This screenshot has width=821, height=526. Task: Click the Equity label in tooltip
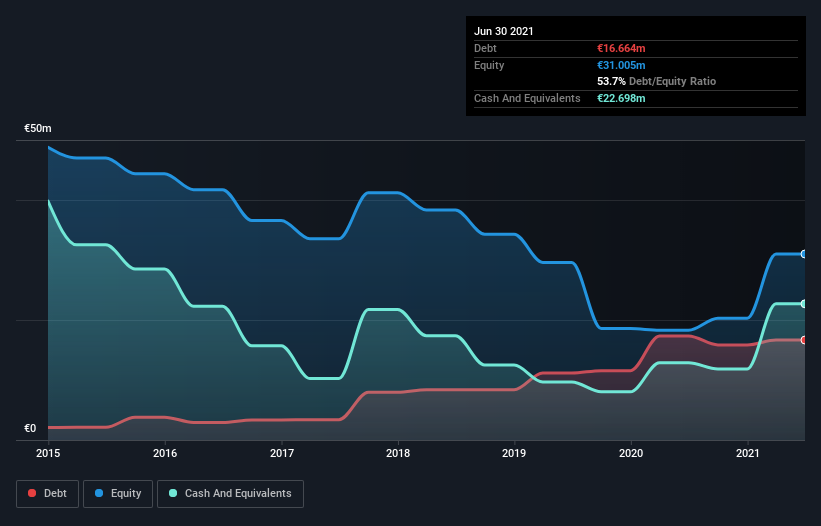click(x=489, y=65)
